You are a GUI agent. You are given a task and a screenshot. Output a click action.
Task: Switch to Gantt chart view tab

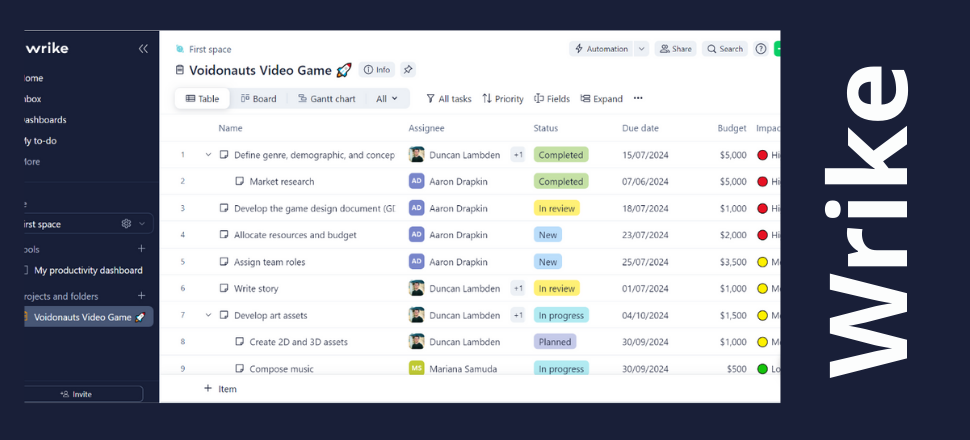click(327, 98)
